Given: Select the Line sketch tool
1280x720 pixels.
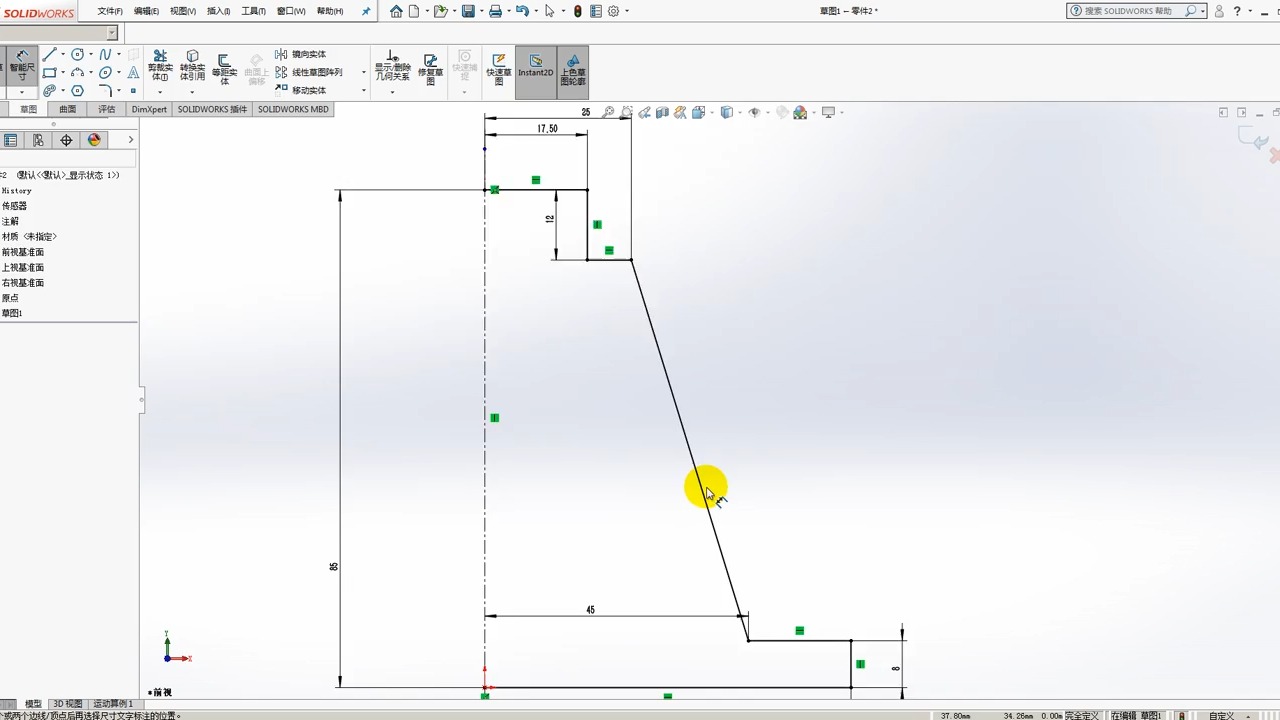Looking at the screenshot, I should pyautogui.click(x=49, y=55).
